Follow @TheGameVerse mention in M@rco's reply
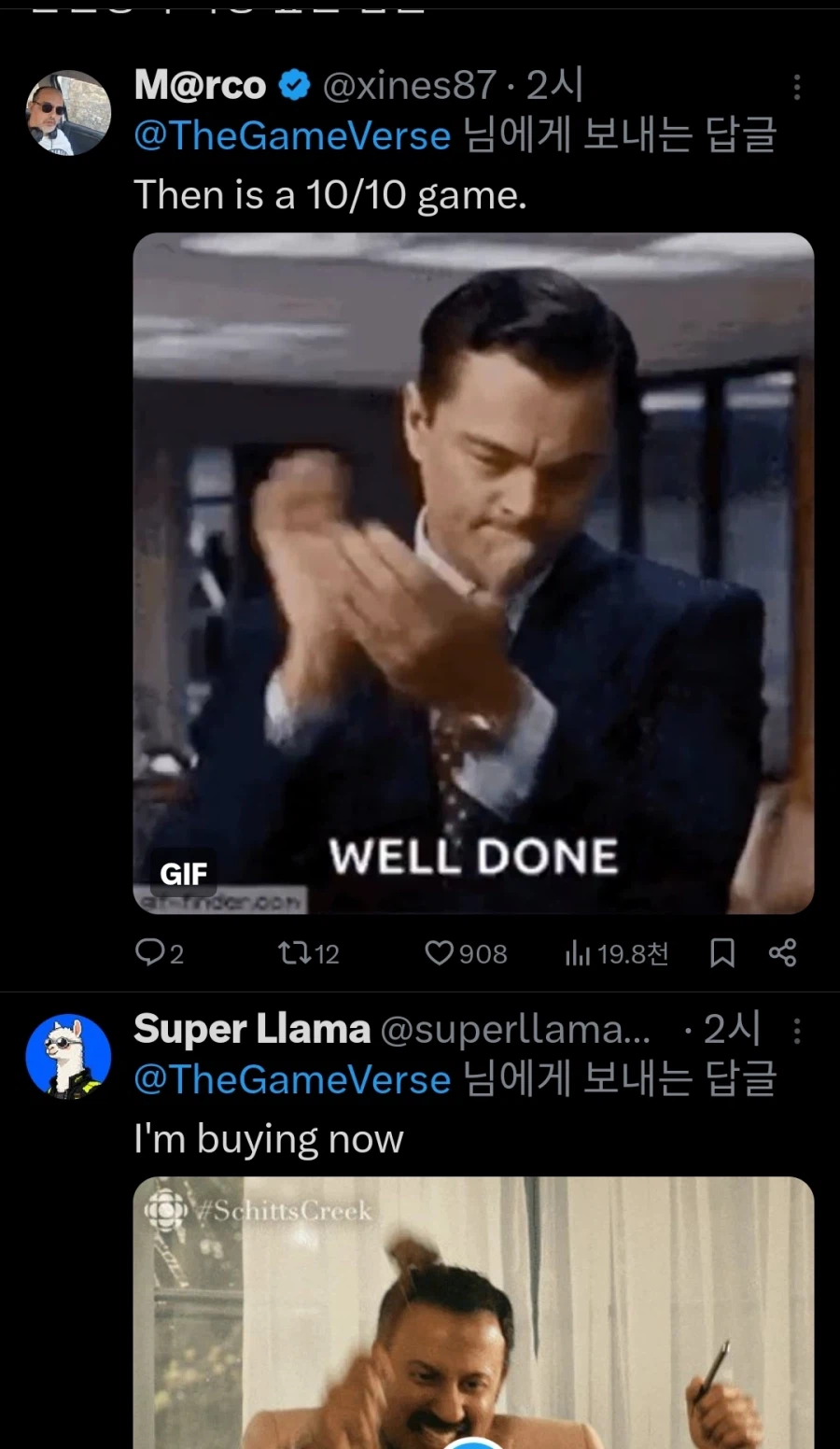Viewport: 840px width, 1449px height. click(x=292, y=136)
